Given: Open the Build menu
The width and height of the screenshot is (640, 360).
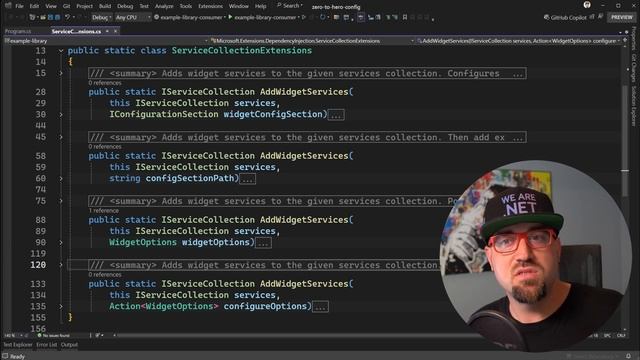Looking at the screenshot, I should pyautogui.click(x=105, y=6).
